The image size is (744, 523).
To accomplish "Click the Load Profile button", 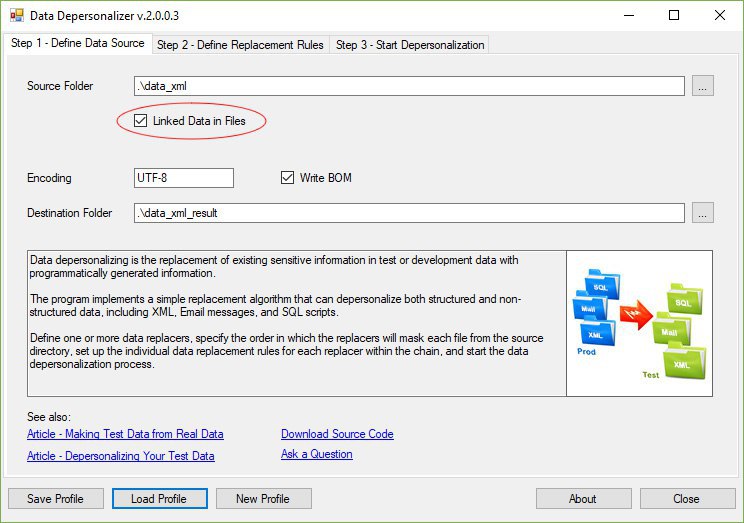I will 159,498.
